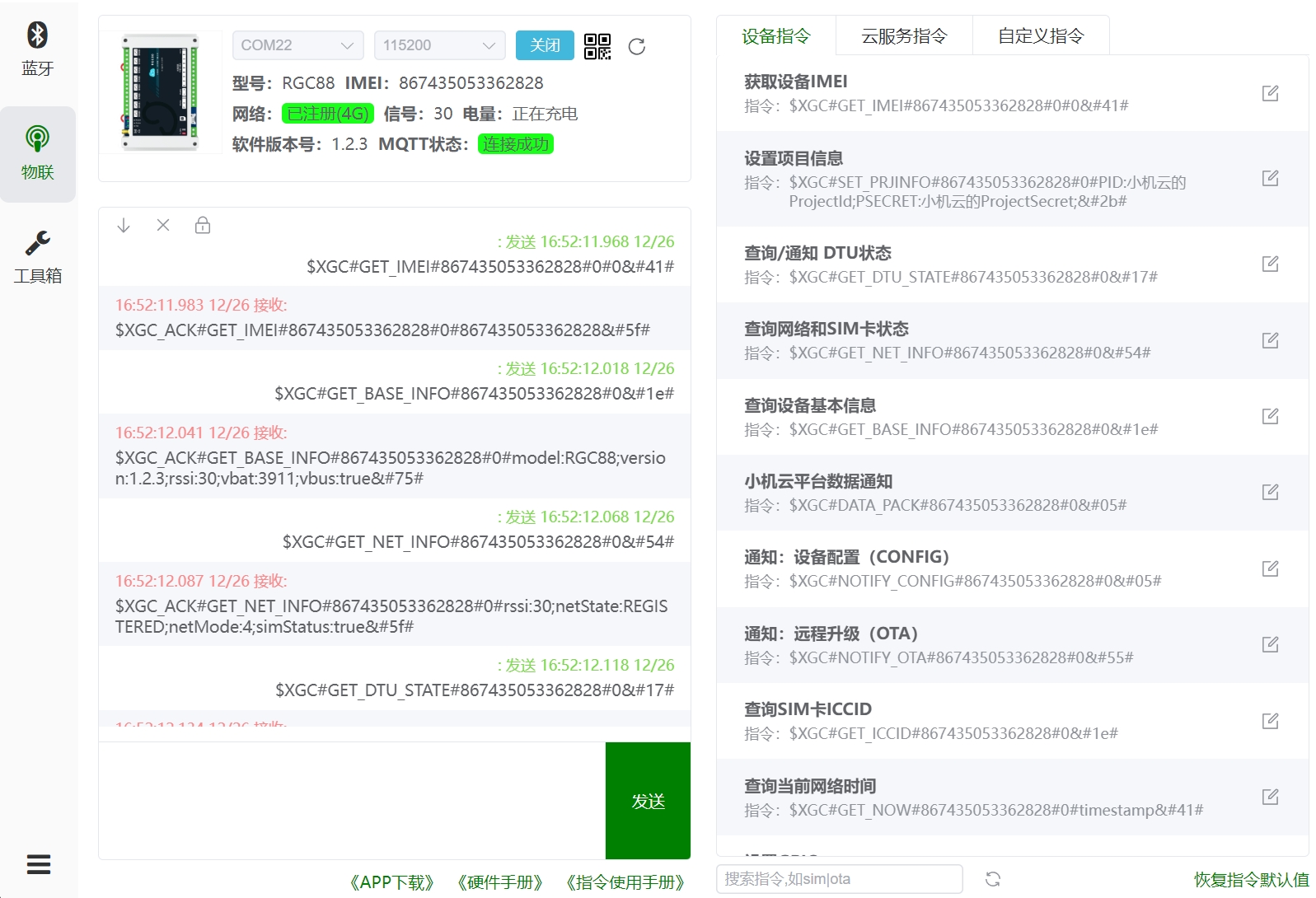Image resolution: width=1316 pixels, height=898 pixels.
Task: Edit the 获取设备IMEI command
Action: point(1270,93)
